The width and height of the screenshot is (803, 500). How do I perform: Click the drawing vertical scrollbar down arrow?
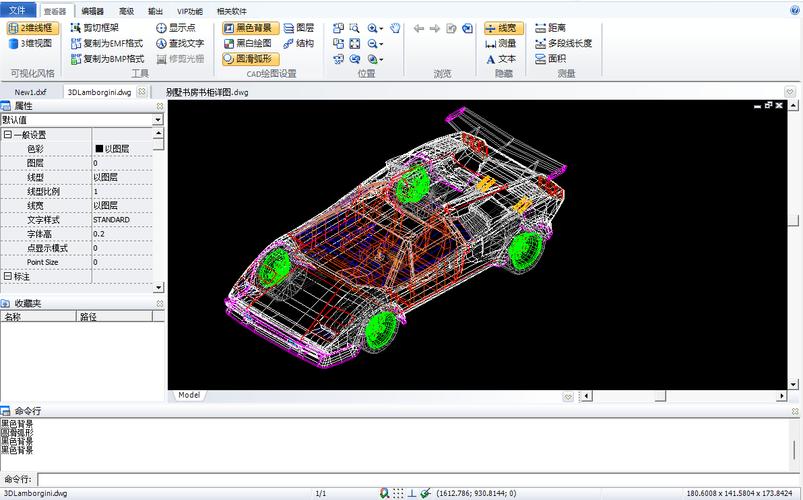click(793, 384)
